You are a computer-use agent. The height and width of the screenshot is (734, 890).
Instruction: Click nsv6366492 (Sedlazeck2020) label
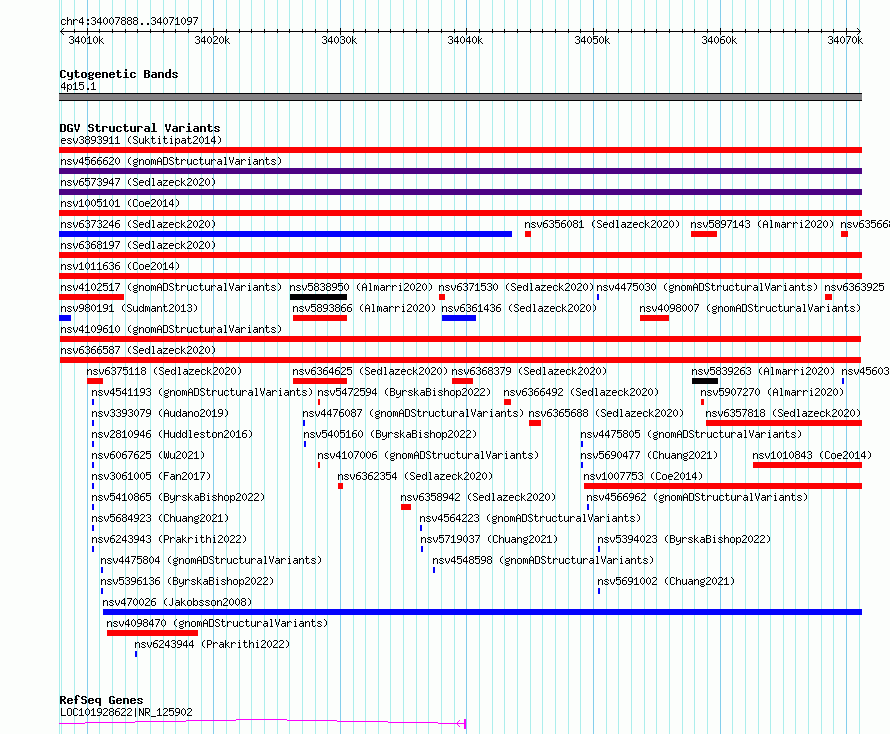point(581,392)
